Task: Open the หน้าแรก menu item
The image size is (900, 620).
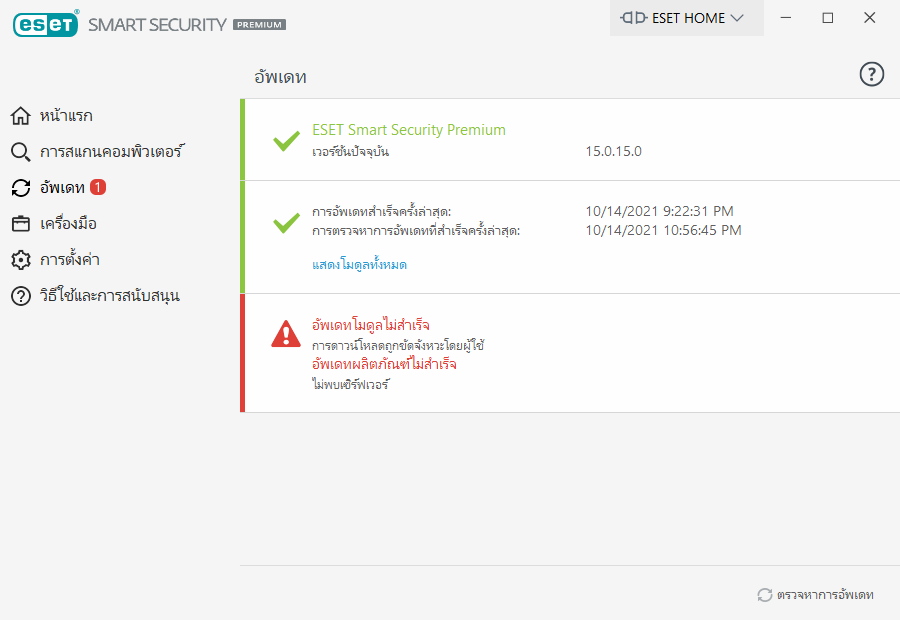Action: tap(66, 116)
